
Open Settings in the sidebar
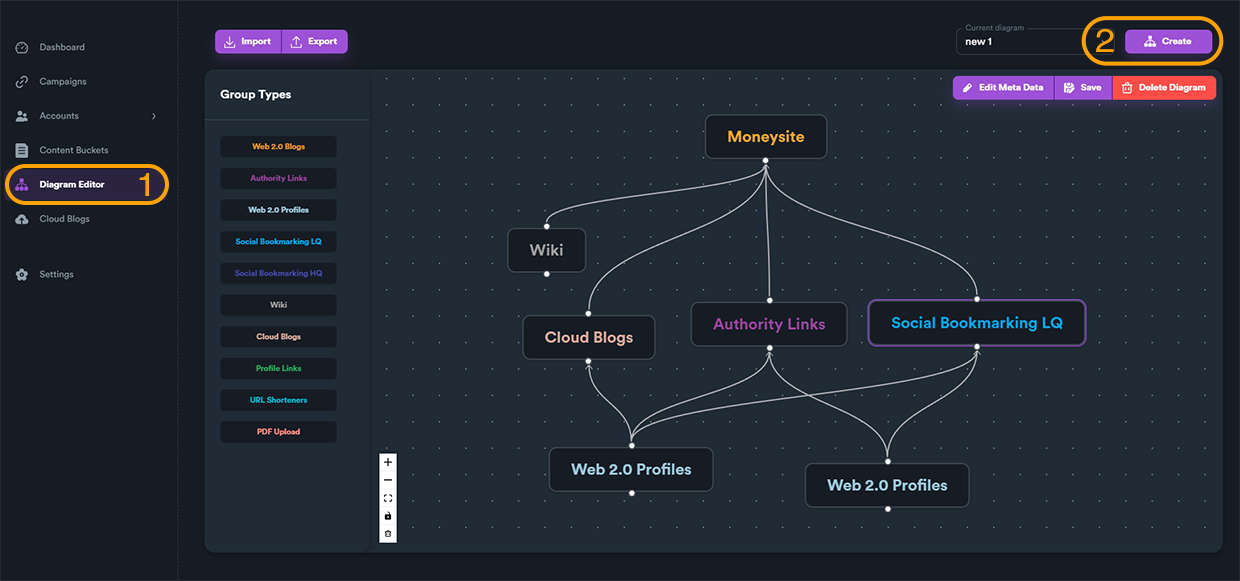point(56,274)
